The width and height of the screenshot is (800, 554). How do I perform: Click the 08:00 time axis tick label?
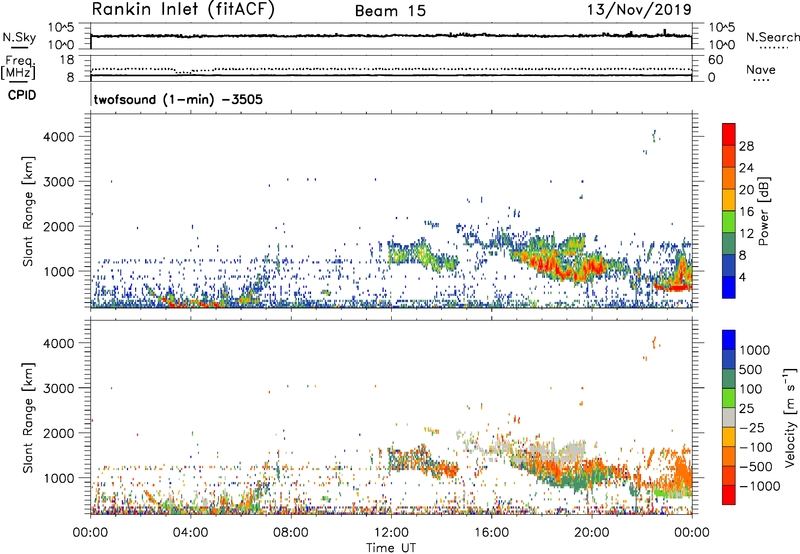click(x=291, y=533)
